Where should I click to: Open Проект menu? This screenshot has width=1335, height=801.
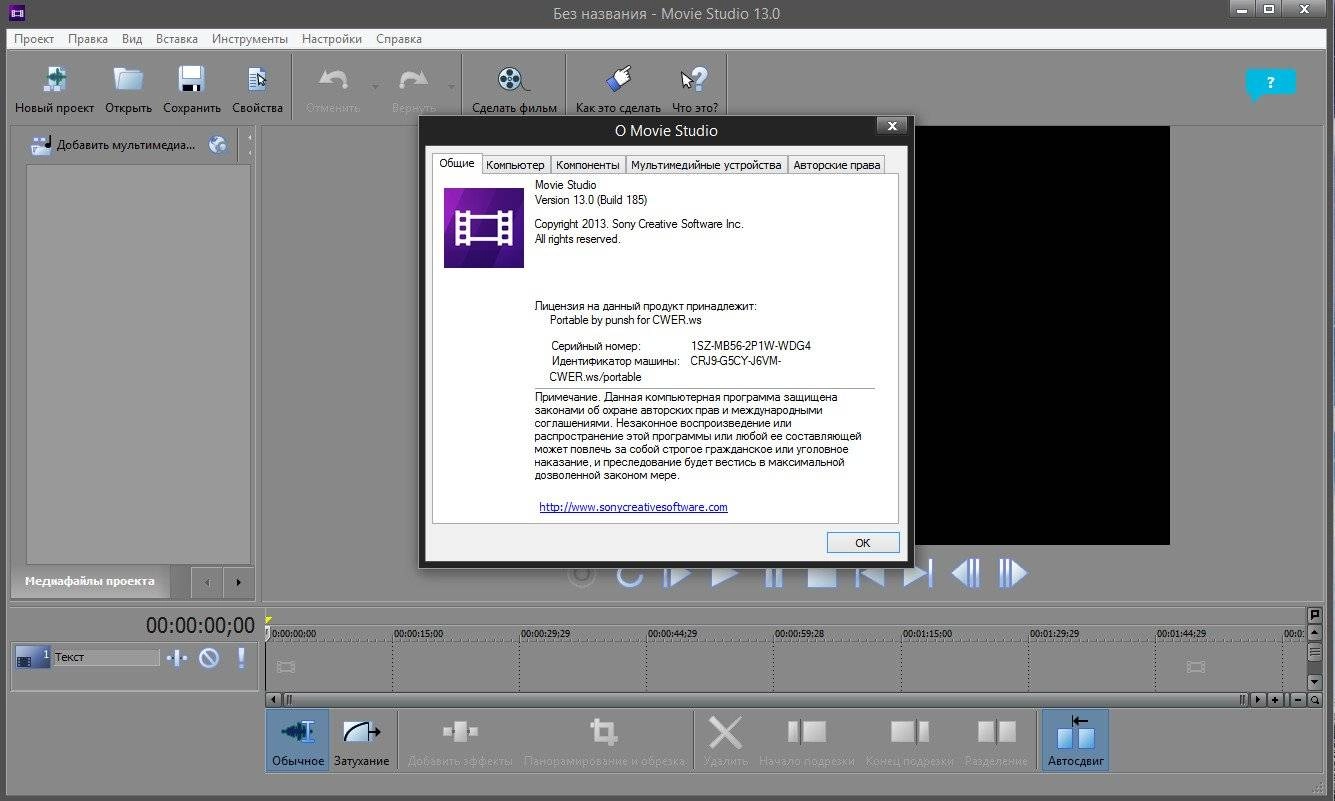click(x=34, y=39)
